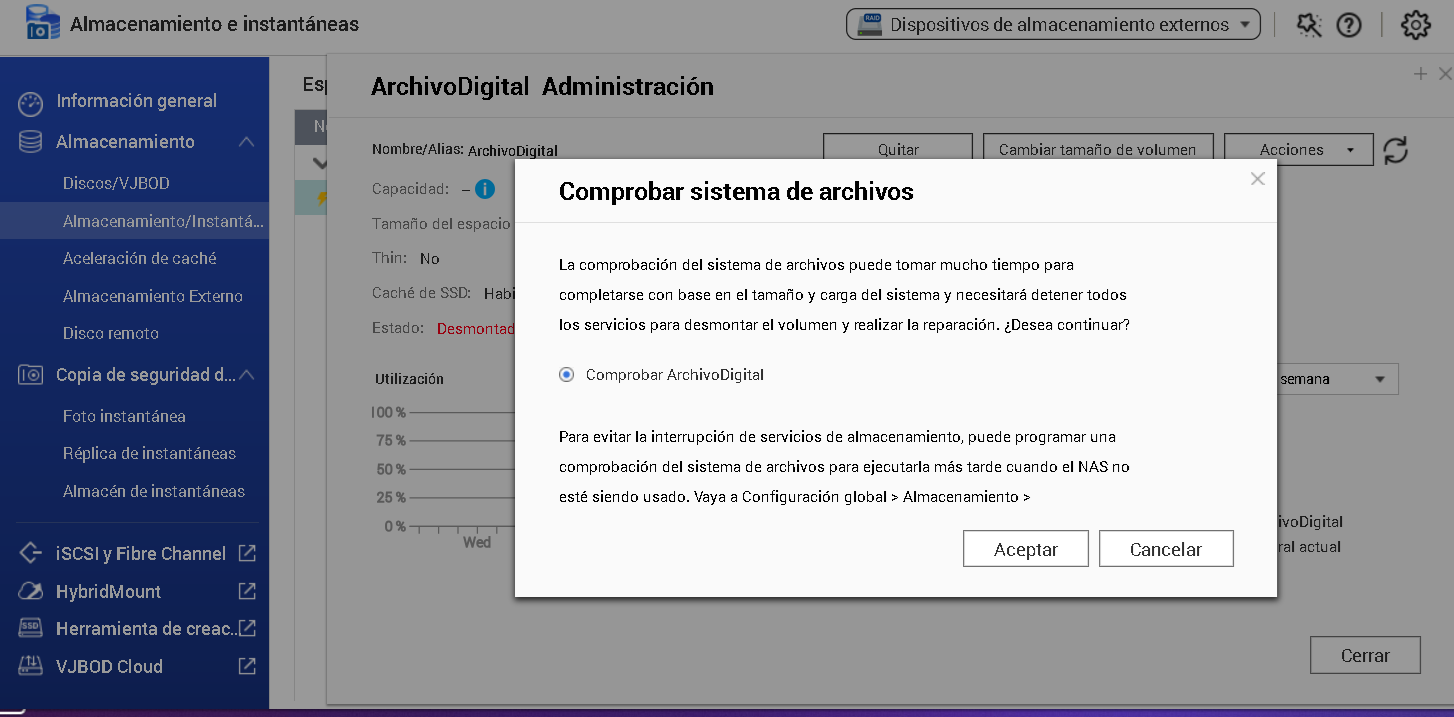The image size is (1454, 717).
Task: Expand the Acciones dropdown menu
Action: pos(1295,150)
